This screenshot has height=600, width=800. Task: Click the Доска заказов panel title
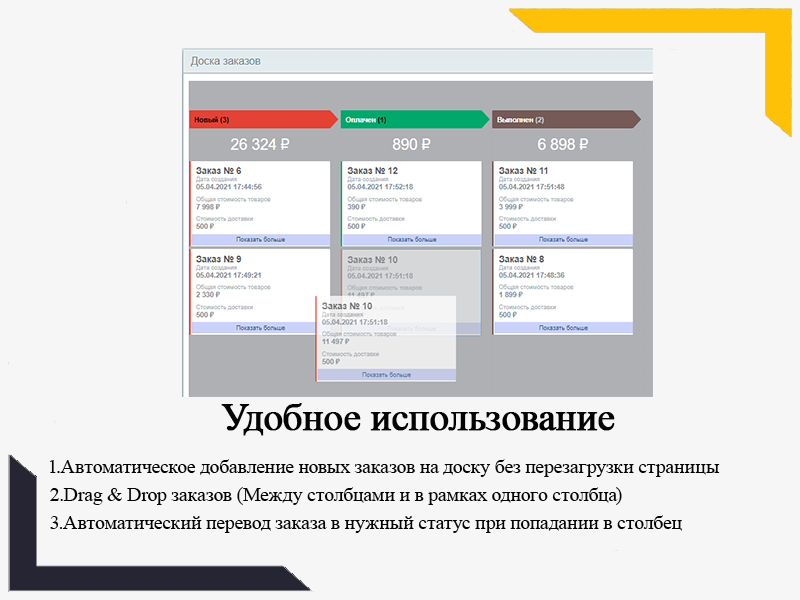point(226,61)
